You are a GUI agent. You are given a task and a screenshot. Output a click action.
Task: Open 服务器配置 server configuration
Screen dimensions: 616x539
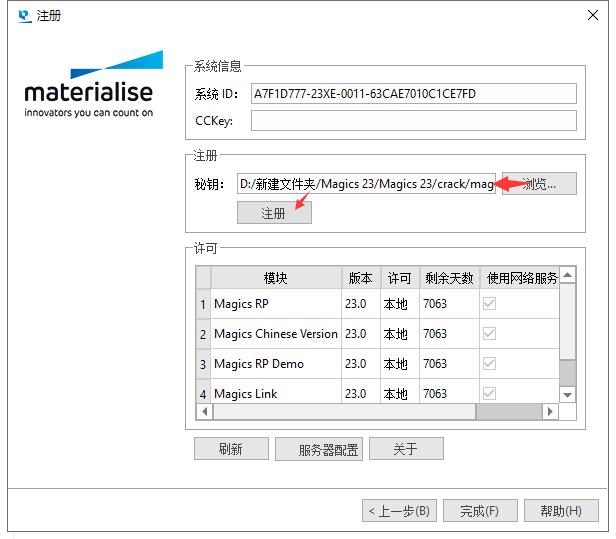tap(319, 449)
